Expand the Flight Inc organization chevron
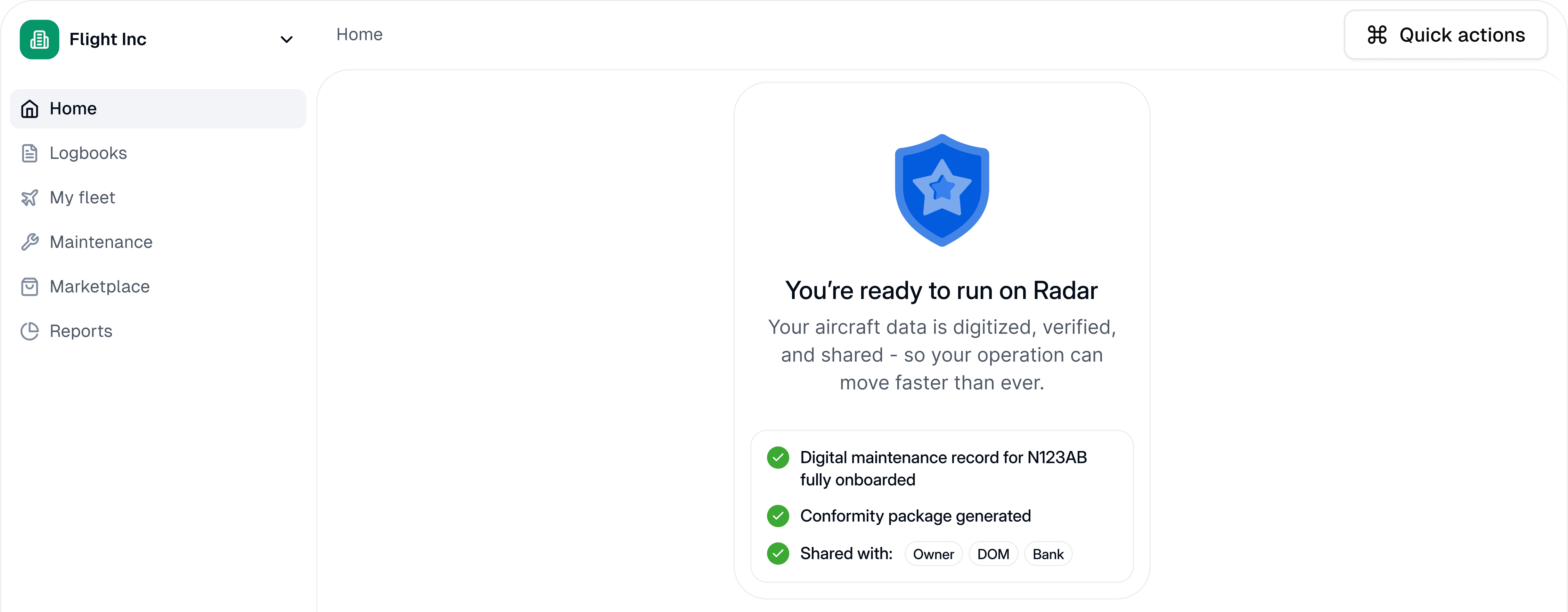This screenshot has height=612, width=1568. click(286, 40)
